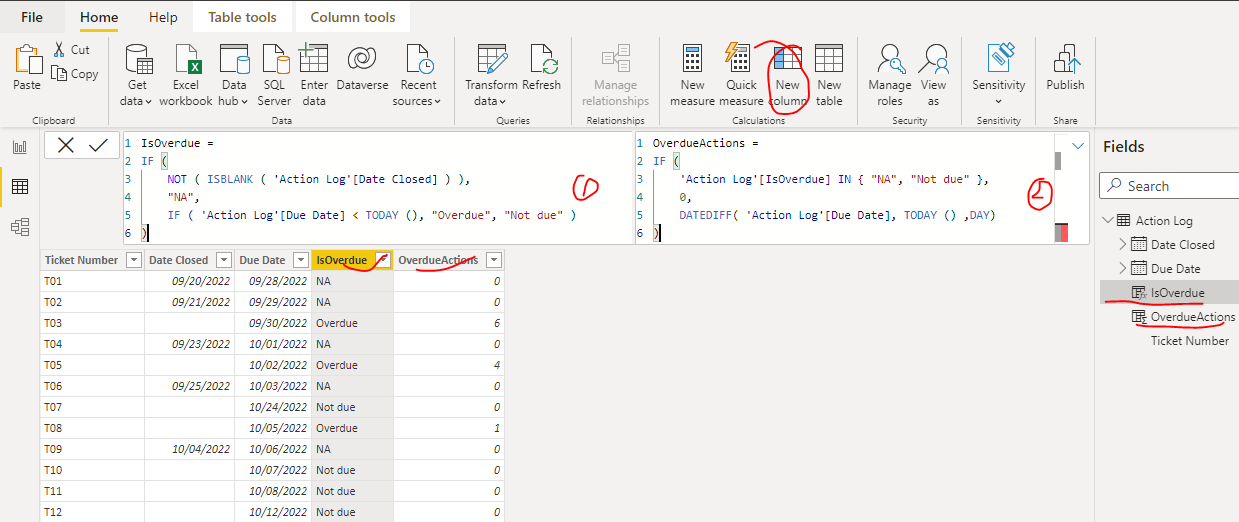The height and width of the screenshot is (522, 1239).
Task: Switch to the Home ribbon tab
Action: coord(99,17)
